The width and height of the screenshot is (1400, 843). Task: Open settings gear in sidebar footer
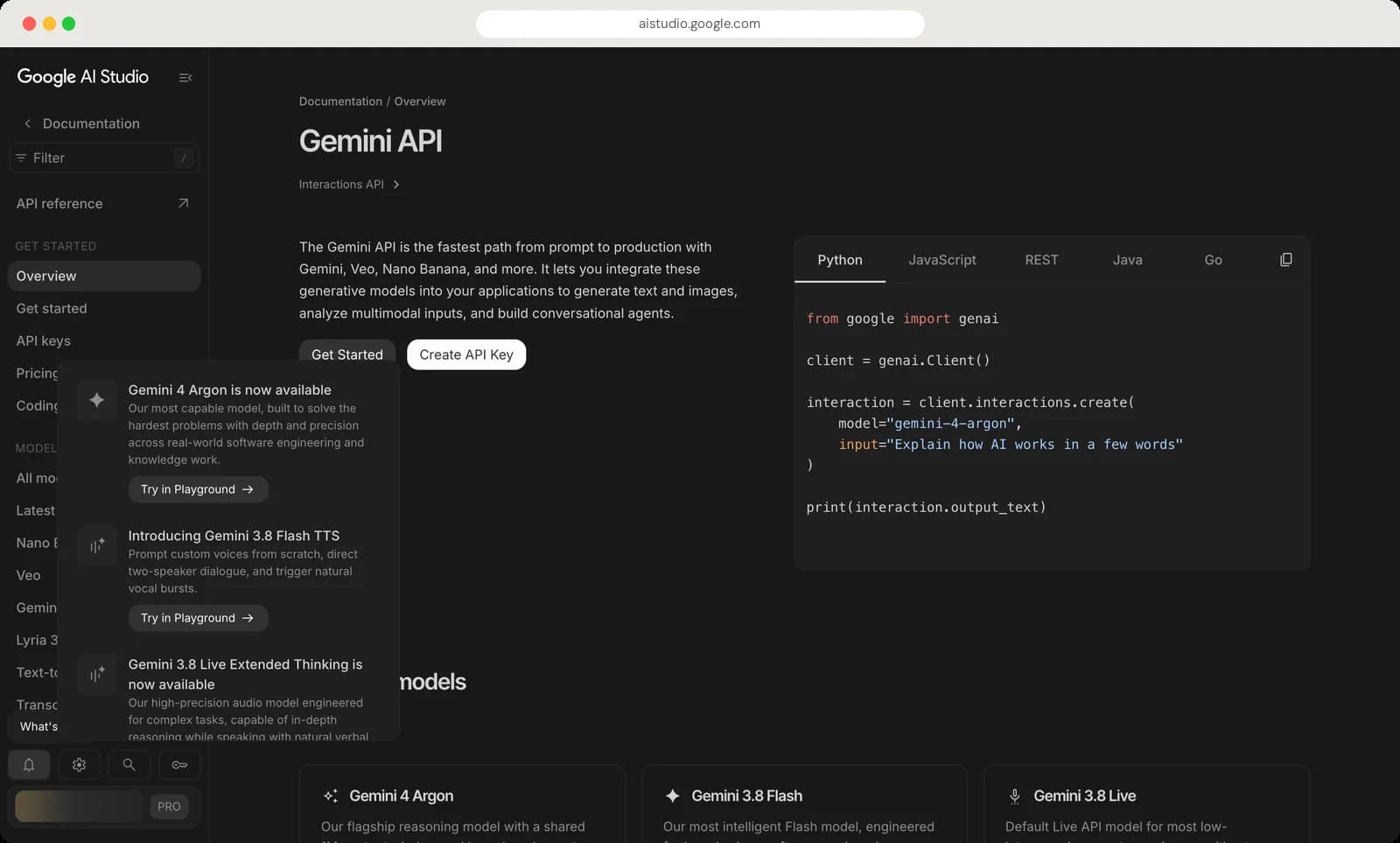click(x=79, y=764)
